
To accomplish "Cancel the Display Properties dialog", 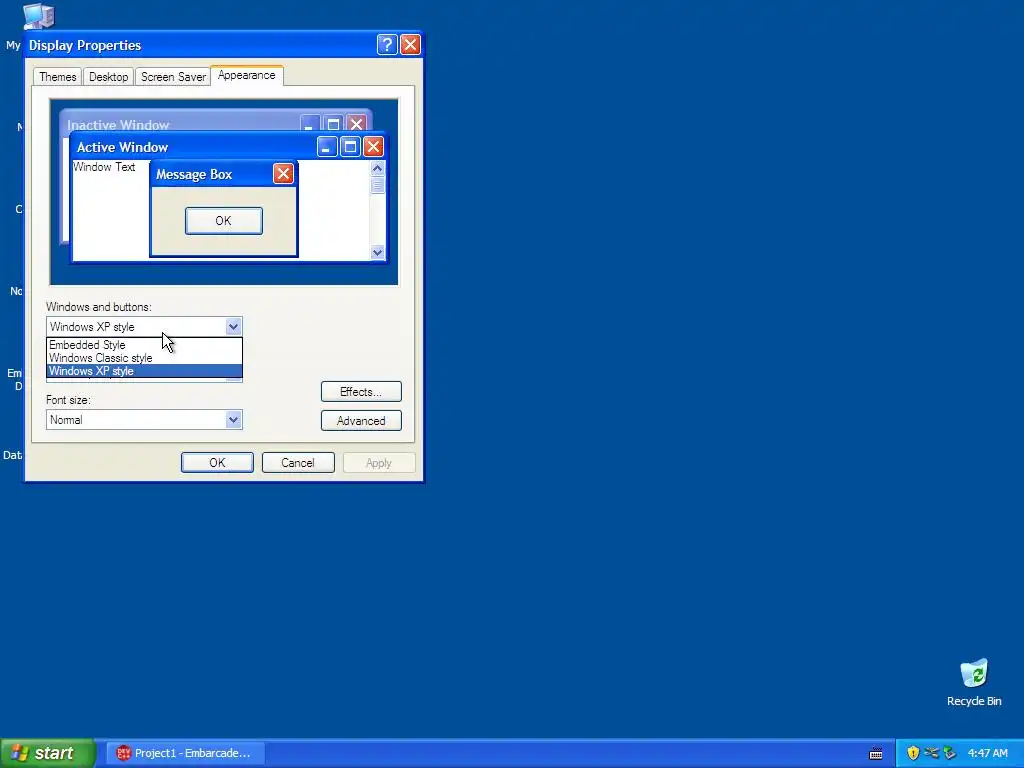I will 298,462.
